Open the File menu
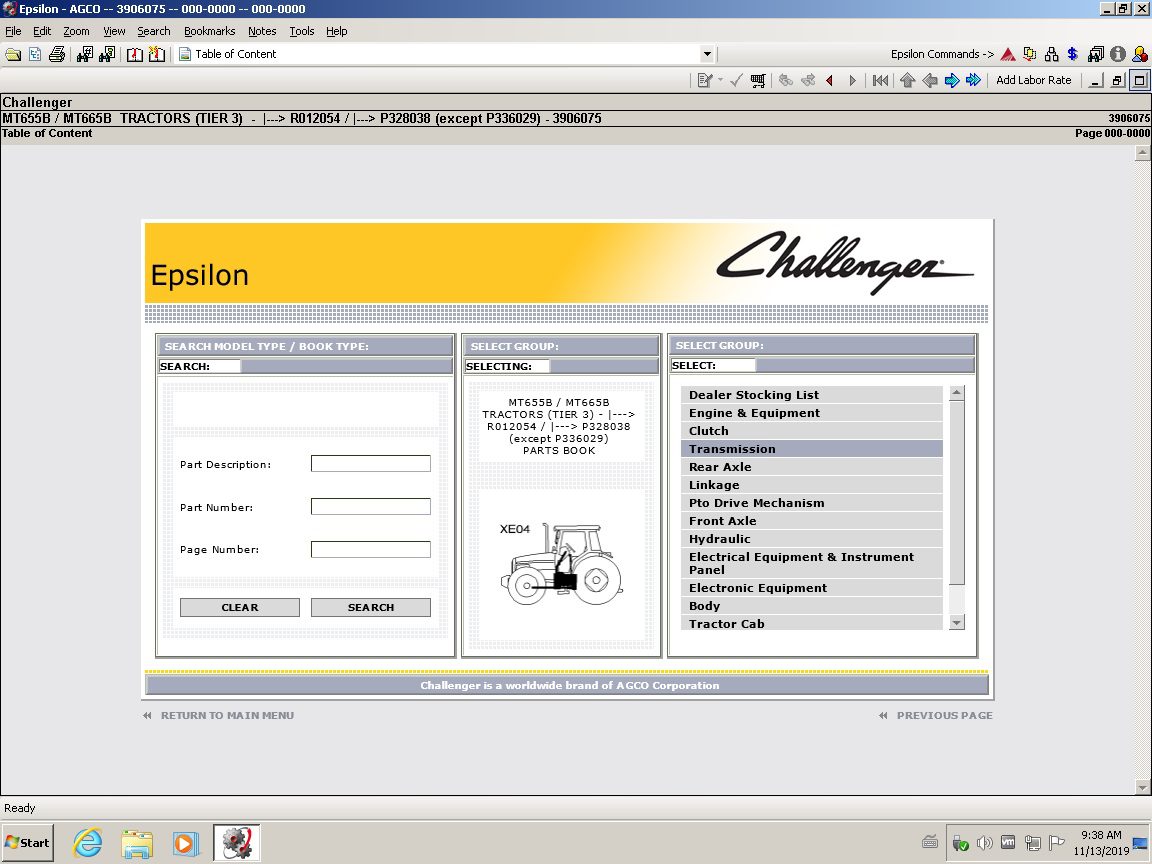This screenshot has height=864, width=1152. (x=13, y=31)
